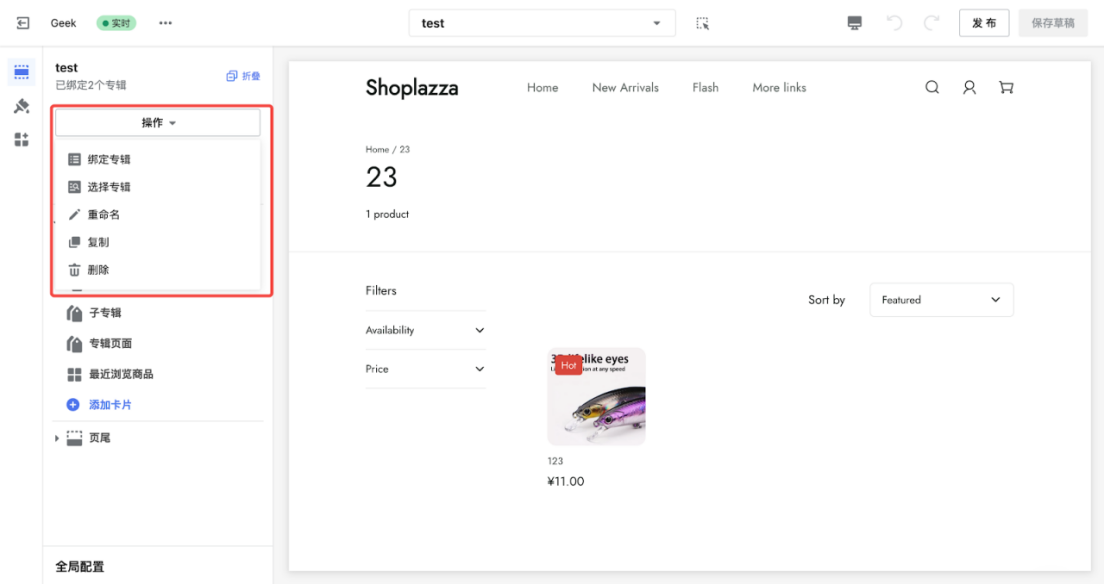Click the fishing lure product thumbnail
Screen dimensions: 1104x584
click(596, 397)
